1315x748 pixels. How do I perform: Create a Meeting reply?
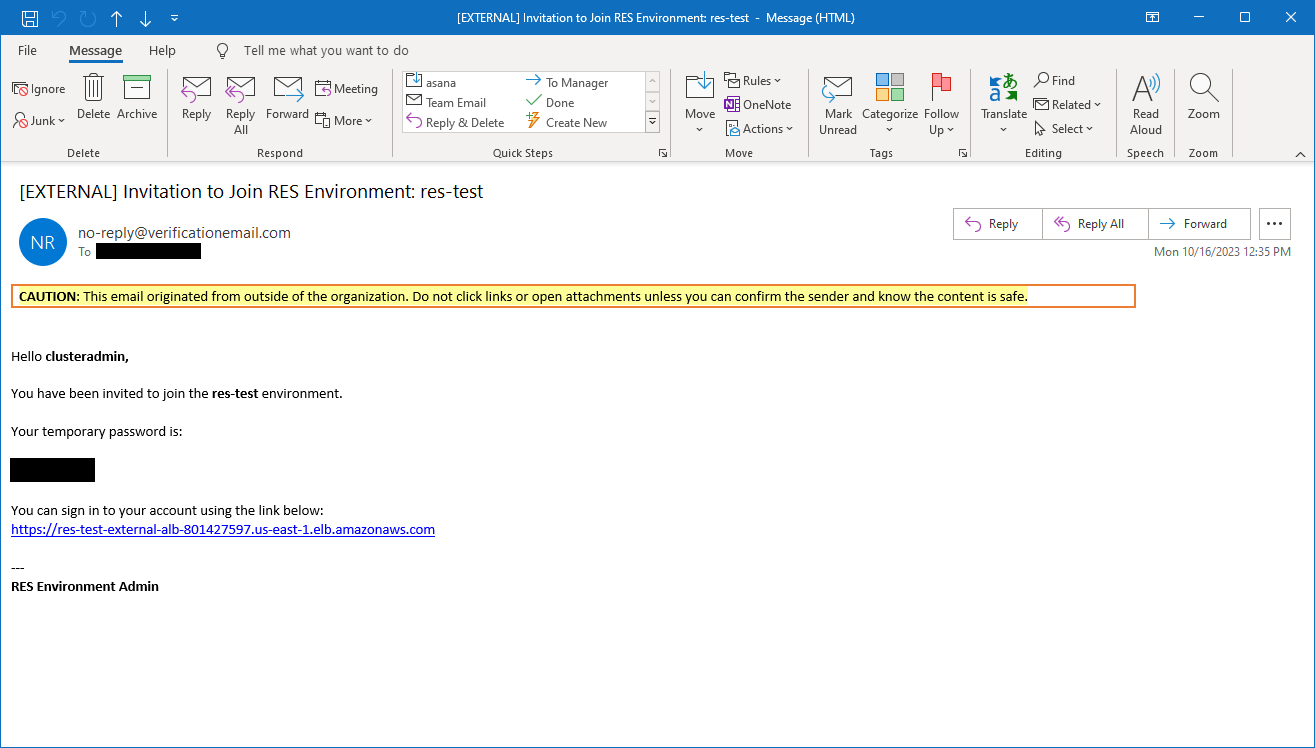tap(346, 88)
